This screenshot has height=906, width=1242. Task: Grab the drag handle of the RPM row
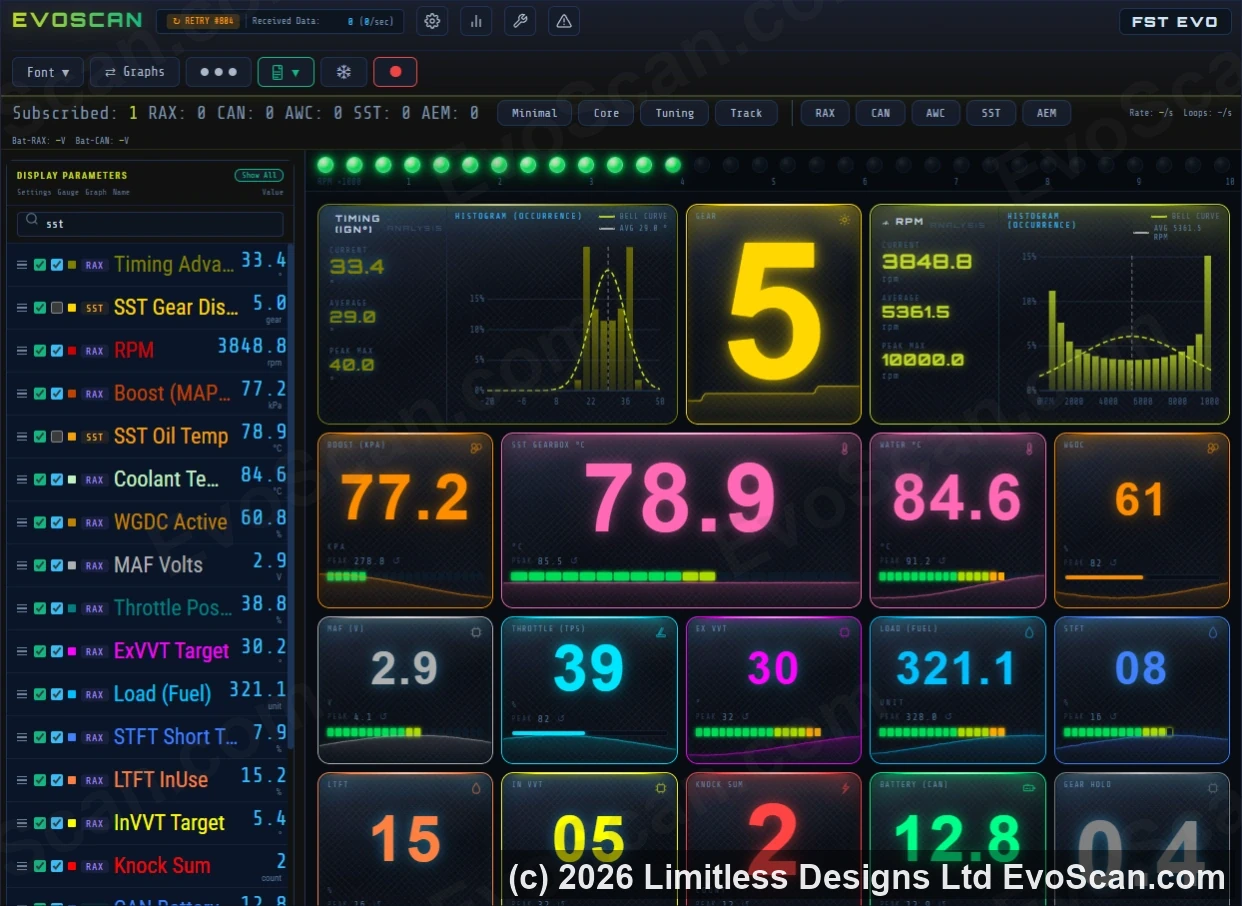22,351
